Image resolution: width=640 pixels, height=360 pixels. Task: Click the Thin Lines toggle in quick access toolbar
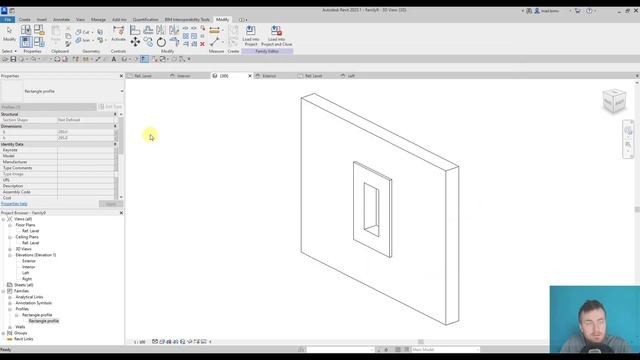(x=144, y=59)
